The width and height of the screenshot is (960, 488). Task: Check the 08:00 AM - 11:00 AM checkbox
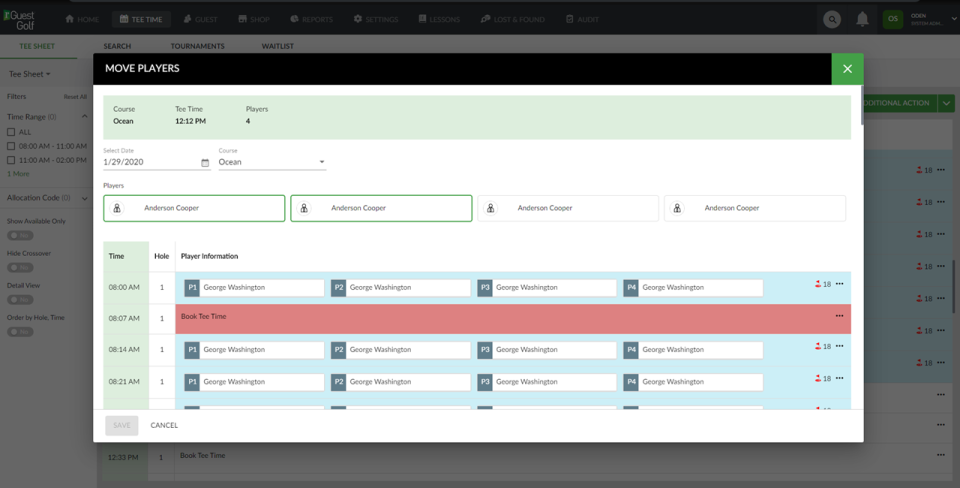[x=11, y=146]
